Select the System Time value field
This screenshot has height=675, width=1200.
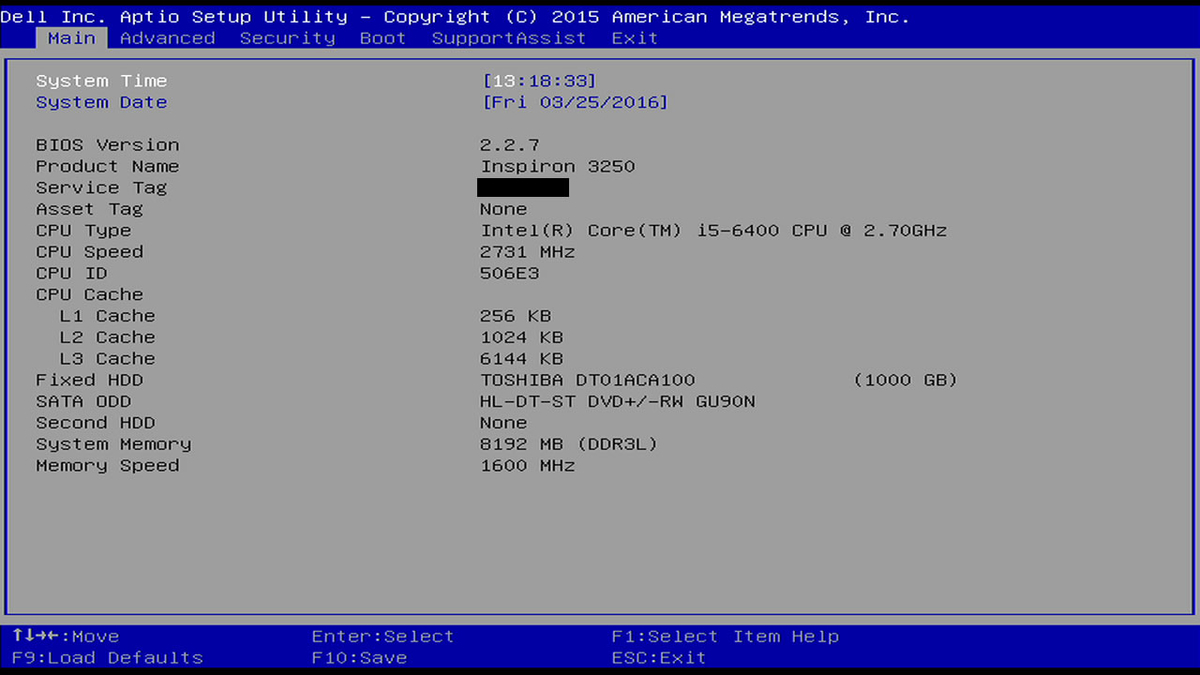click(x=539, y=81)
